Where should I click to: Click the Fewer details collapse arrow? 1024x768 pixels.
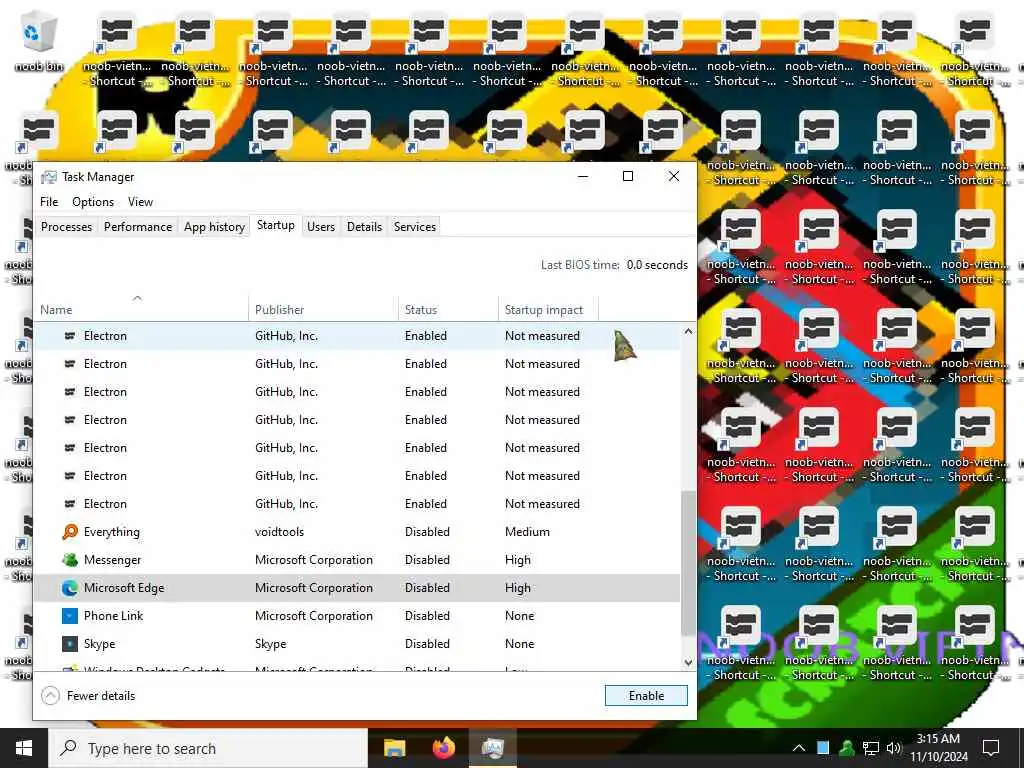click(50, 696)
